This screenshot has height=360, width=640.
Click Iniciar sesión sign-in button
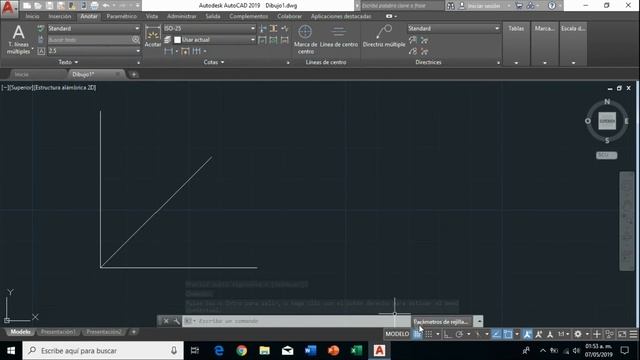click(x=484, y=6)
